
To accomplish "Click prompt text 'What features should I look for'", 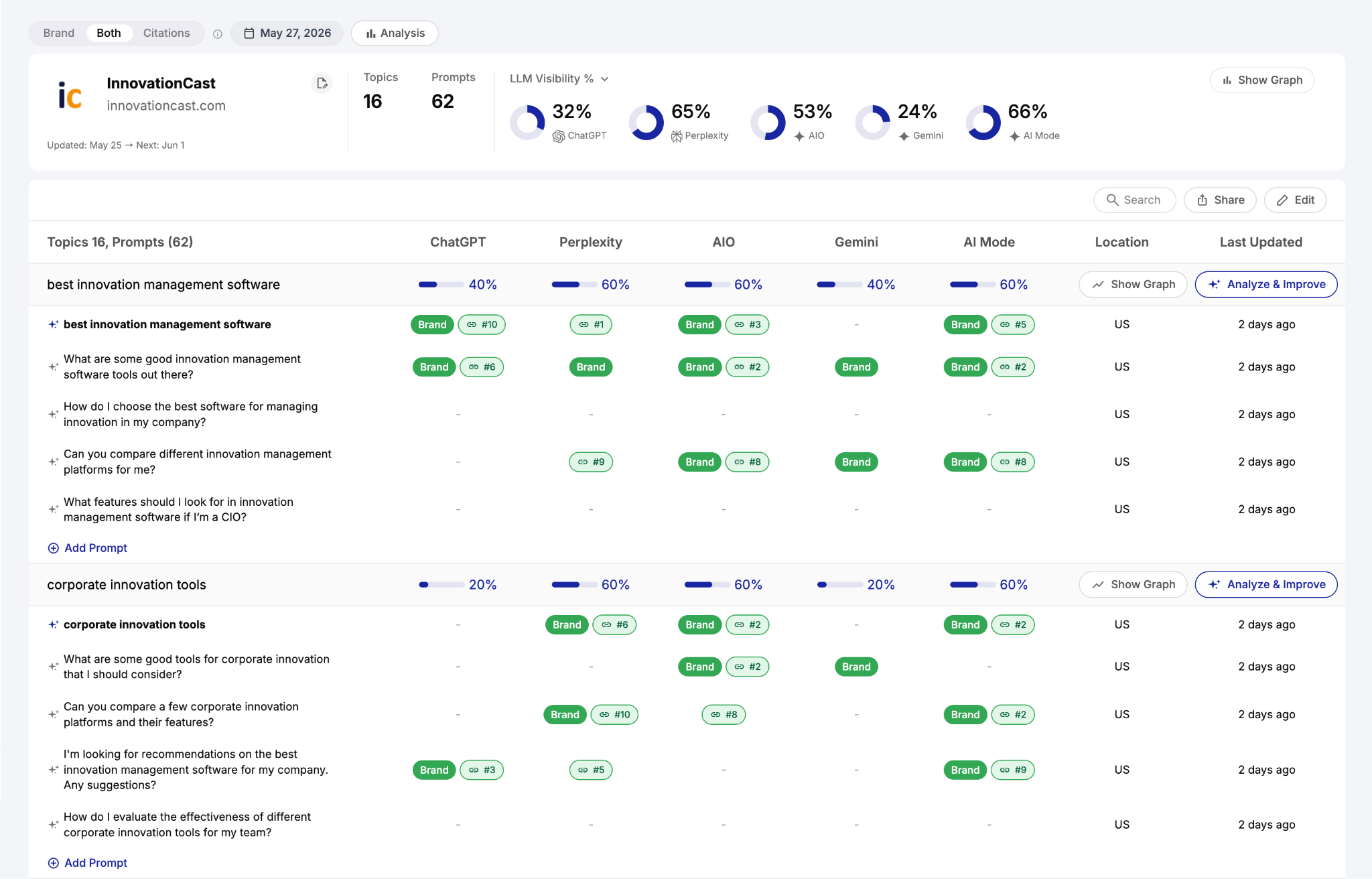I will click(x=178, y=510).
